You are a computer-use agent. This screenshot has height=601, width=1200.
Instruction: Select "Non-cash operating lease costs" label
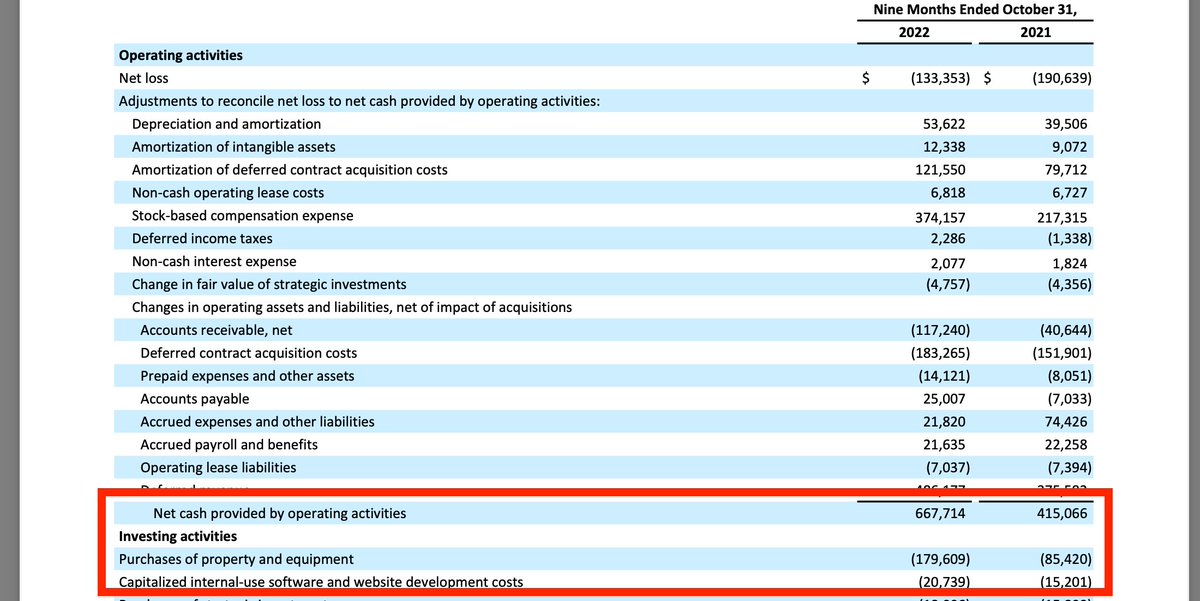pos(228,193)
